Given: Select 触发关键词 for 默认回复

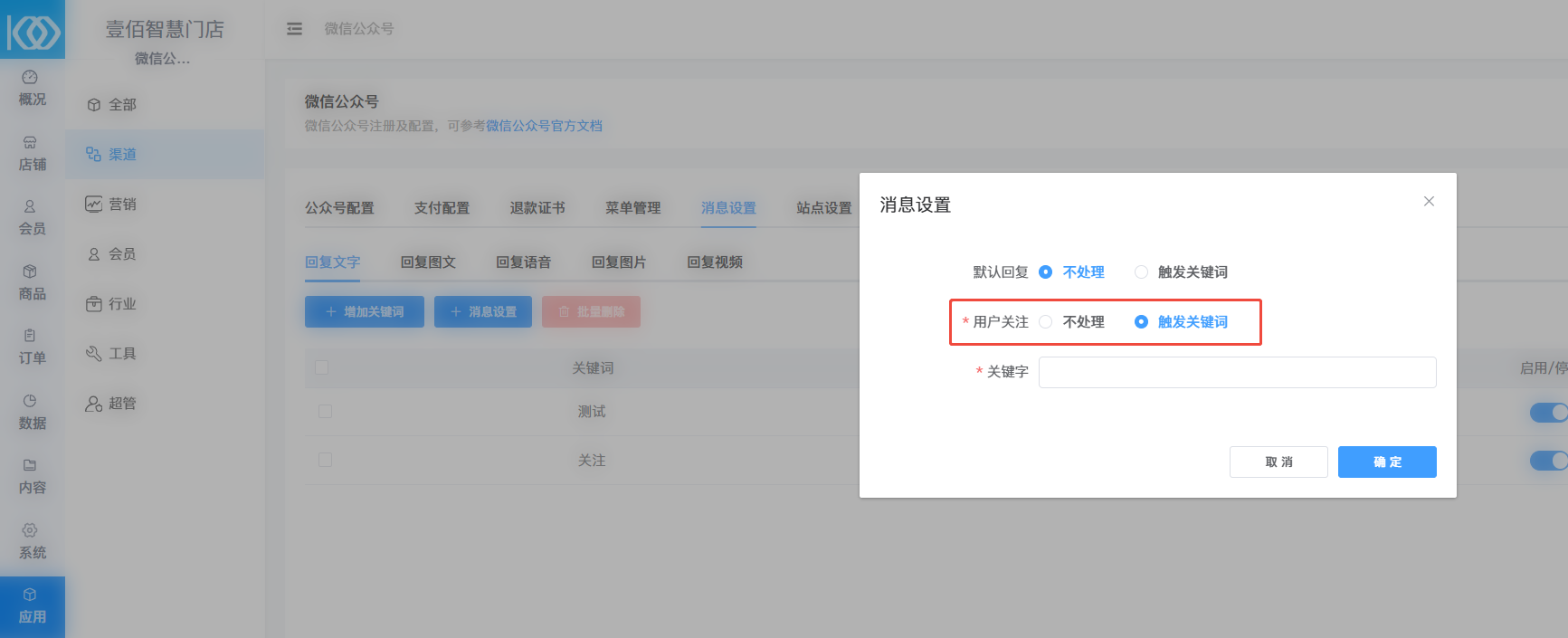Looking at the screenshot, I should click(1142, 272).
